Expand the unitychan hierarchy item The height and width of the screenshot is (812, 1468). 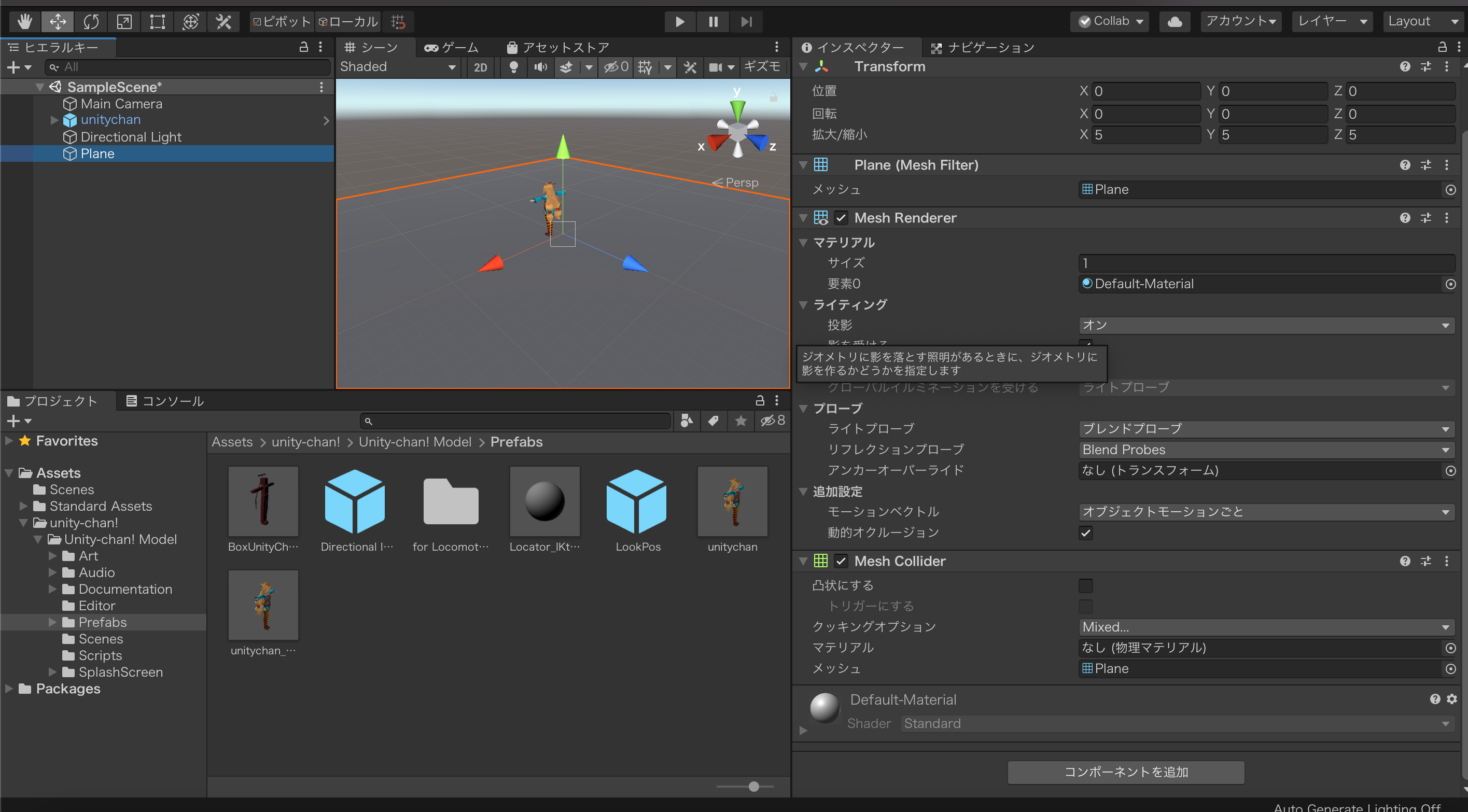(55, 120)
